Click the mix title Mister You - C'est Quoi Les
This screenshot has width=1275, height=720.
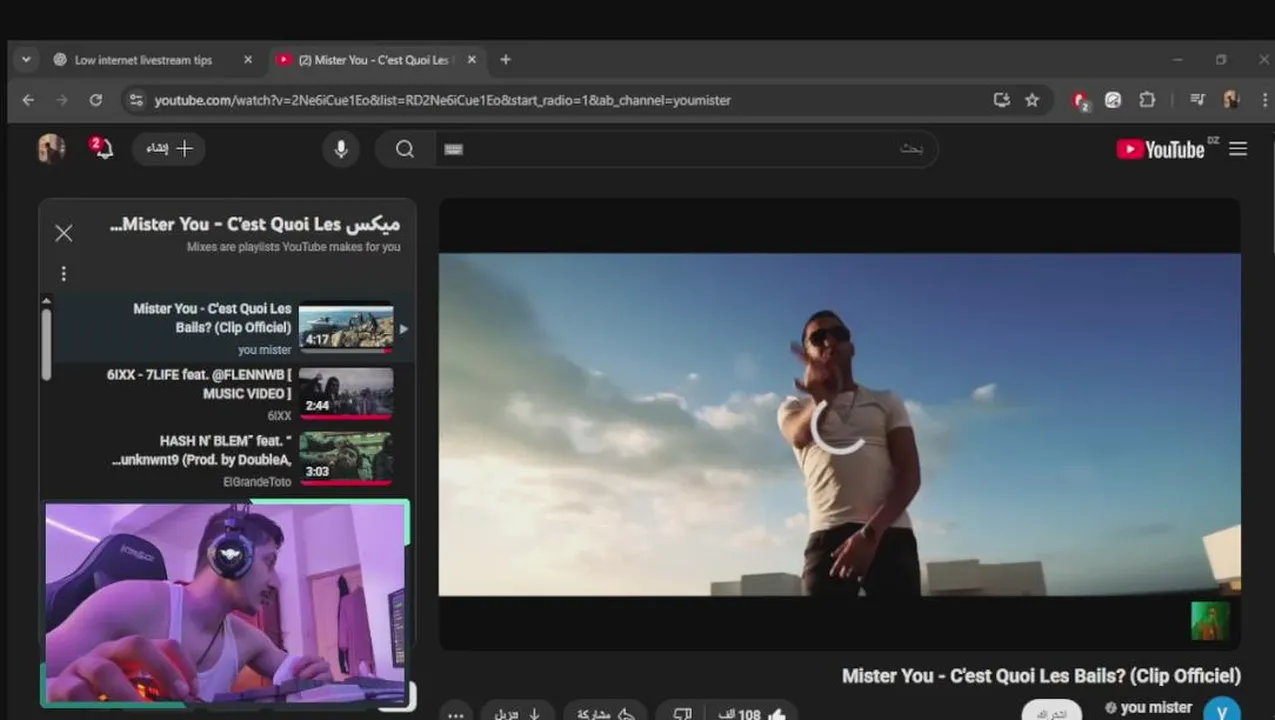255,224
